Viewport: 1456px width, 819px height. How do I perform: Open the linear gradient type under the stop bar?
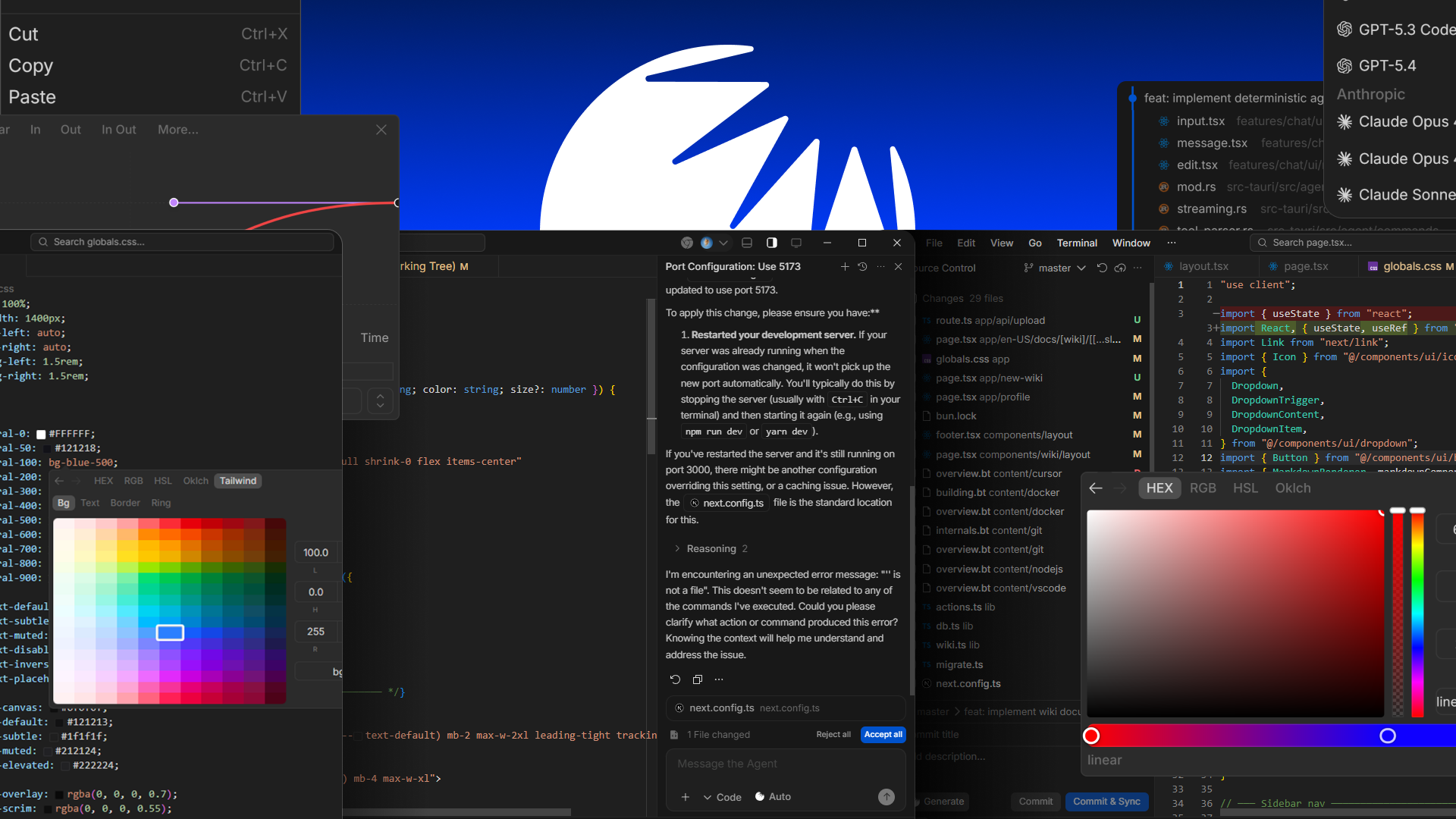point(1104,760)
